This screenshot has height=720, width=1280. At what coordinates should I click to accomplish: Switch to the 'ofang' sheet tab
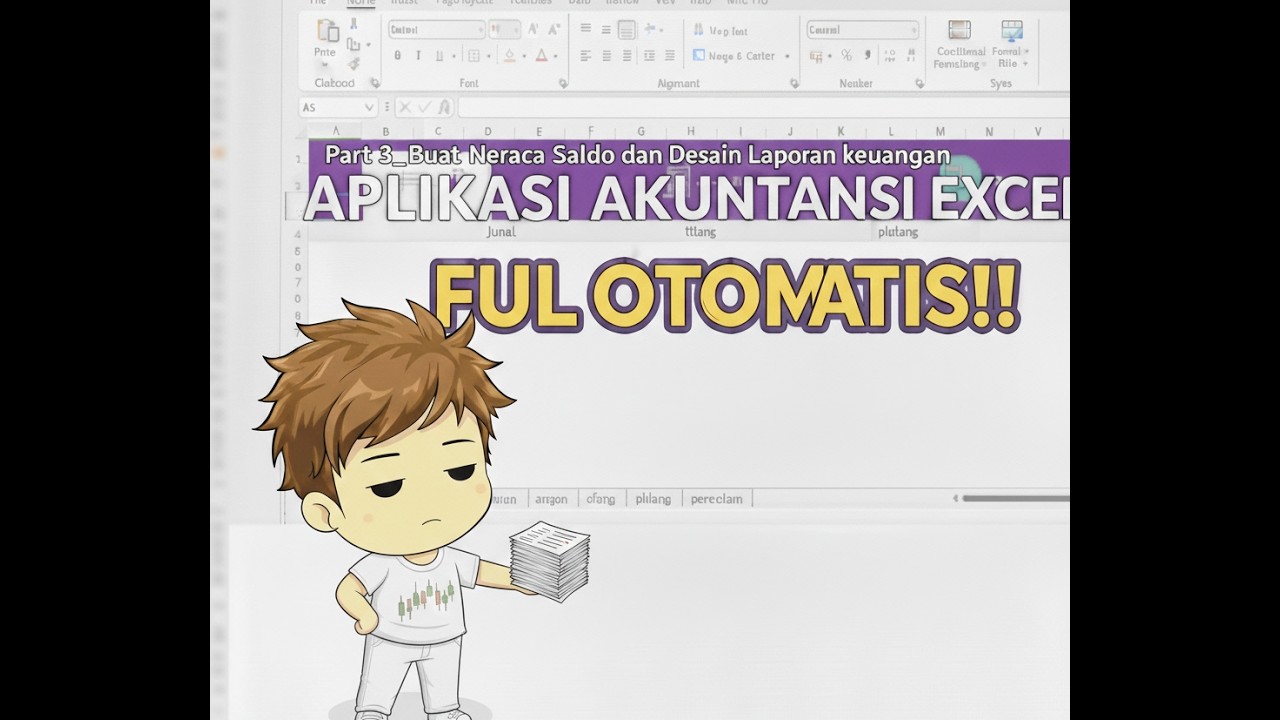pos(601,498)
